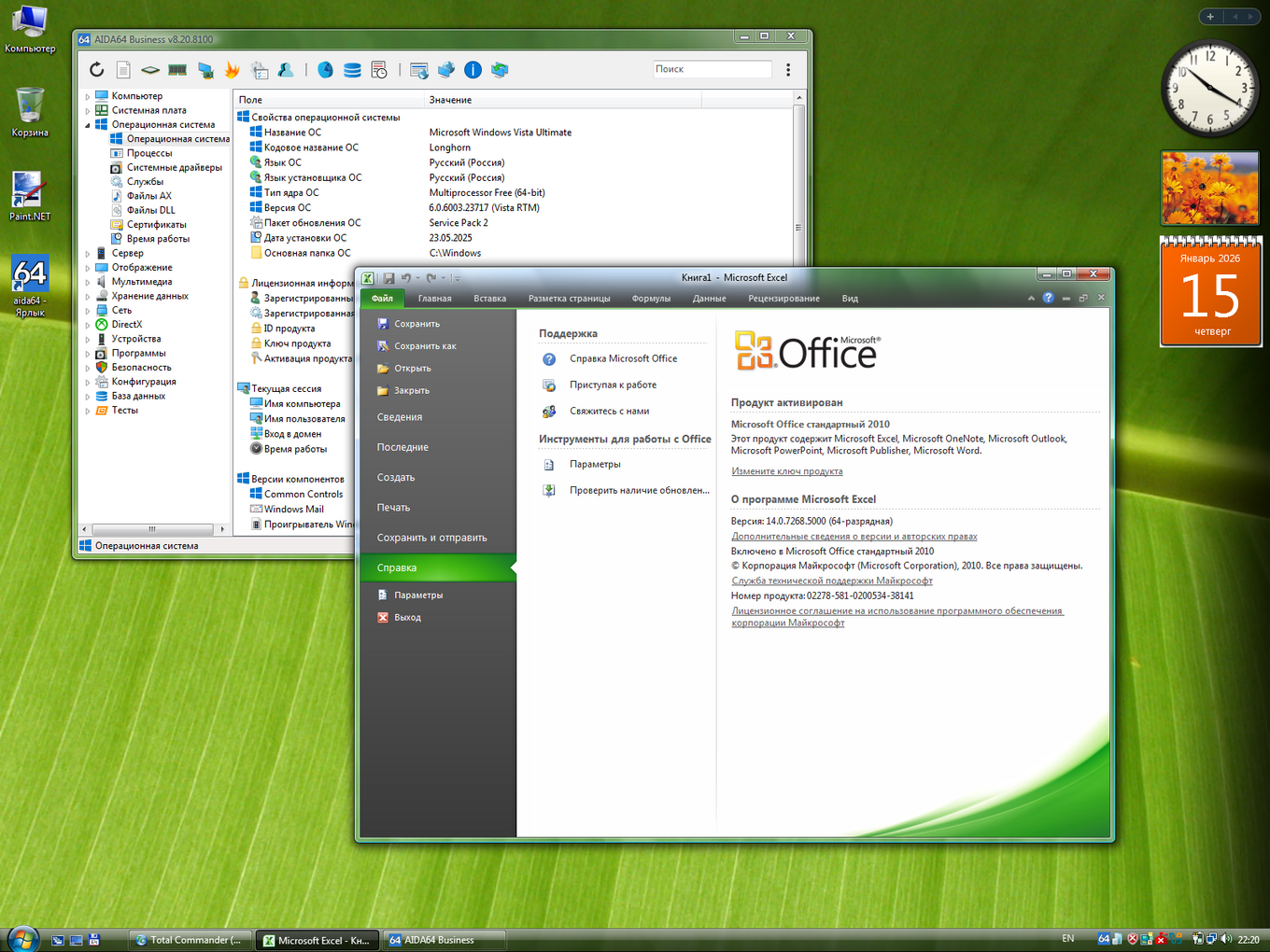Select Печать in Excel backstage menu

[x=438, y=508]
